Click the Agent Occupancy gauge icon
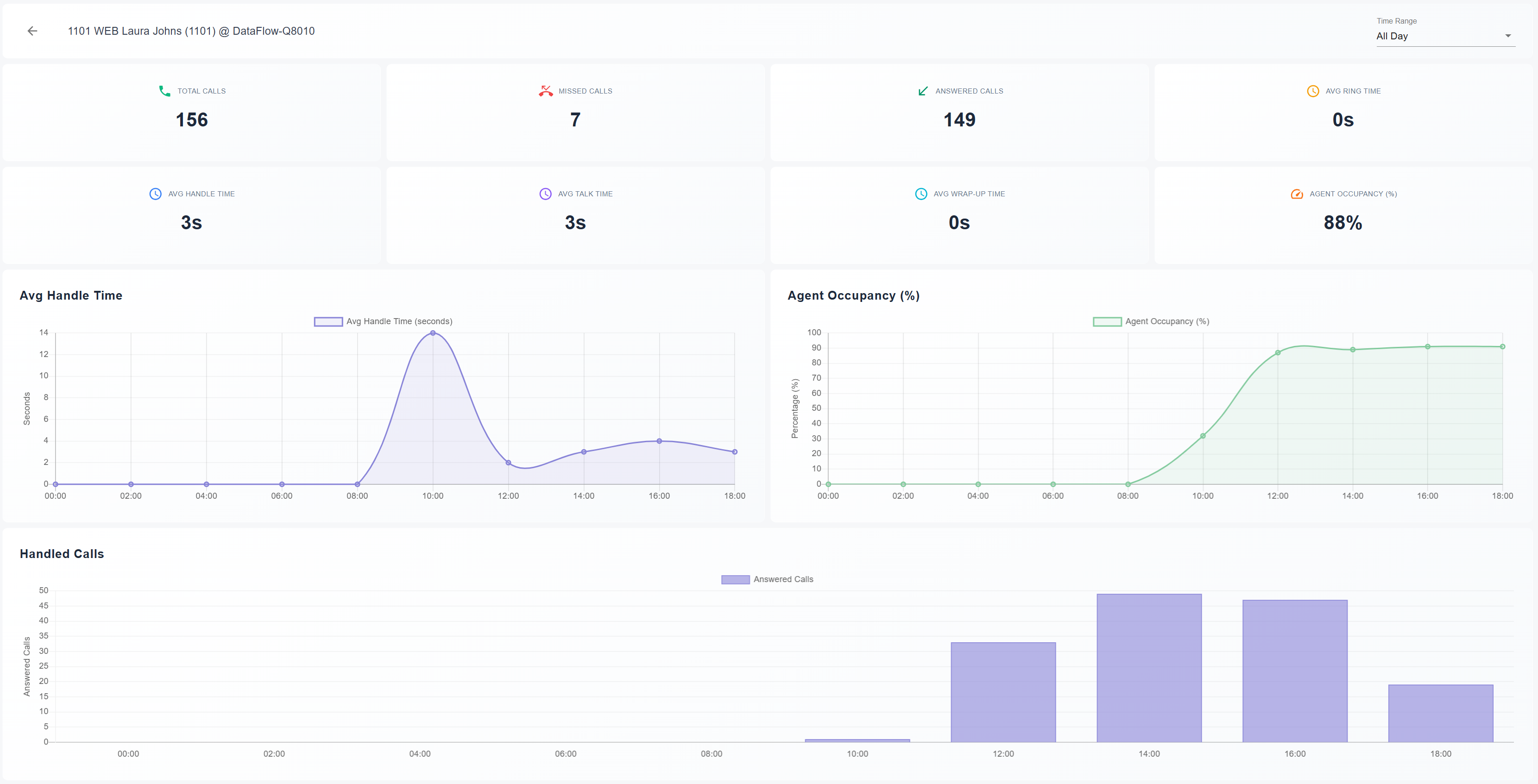 click(1297, 194)
